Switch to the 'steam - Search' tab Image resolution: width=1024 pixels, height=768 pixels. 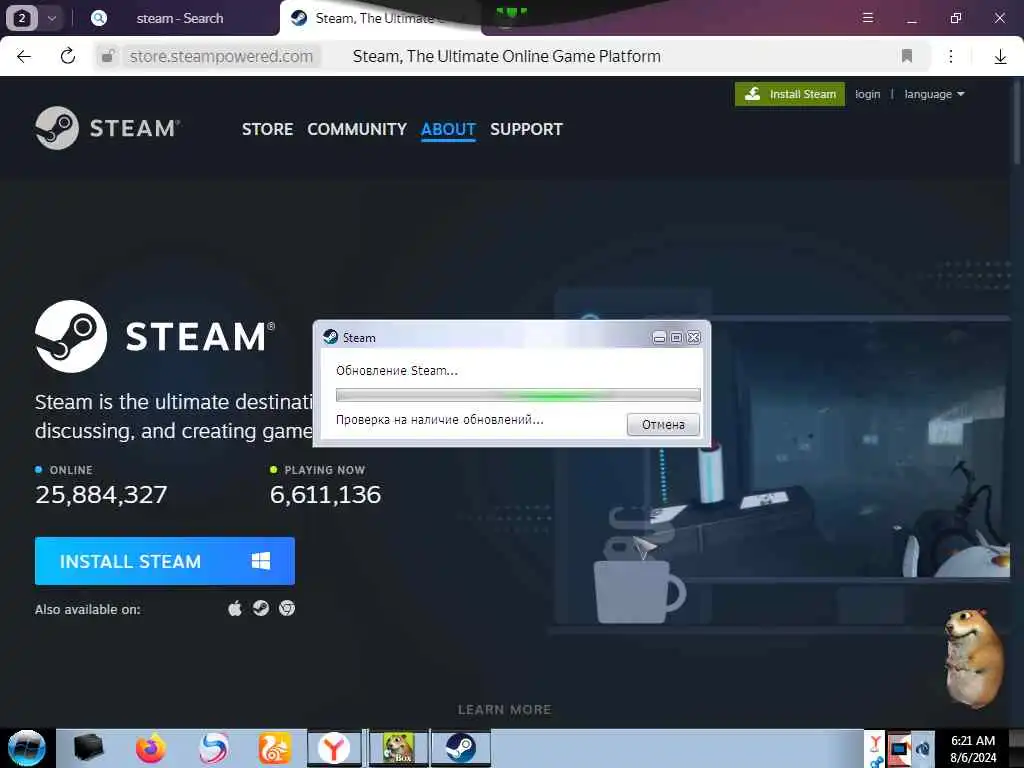coord(180,18)
